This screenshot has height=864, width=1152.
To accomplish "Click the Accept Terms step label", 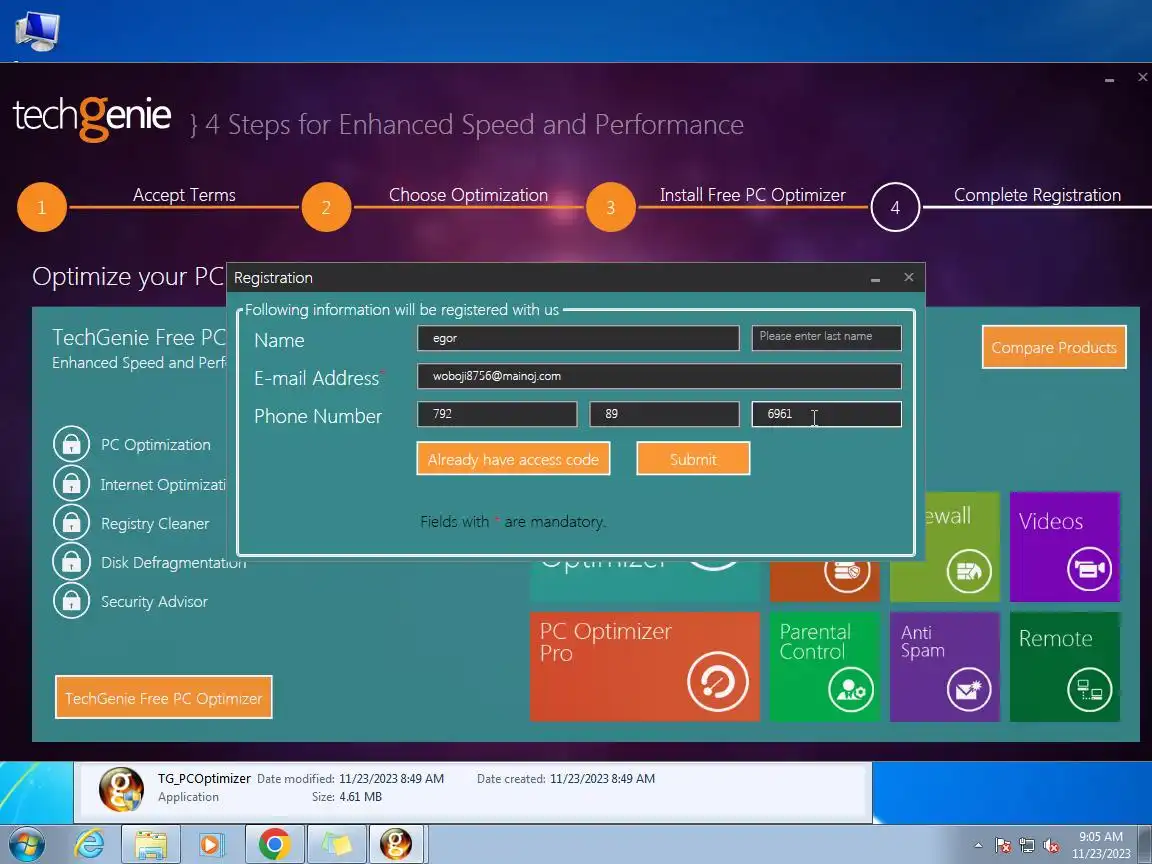I will point(184,195).
